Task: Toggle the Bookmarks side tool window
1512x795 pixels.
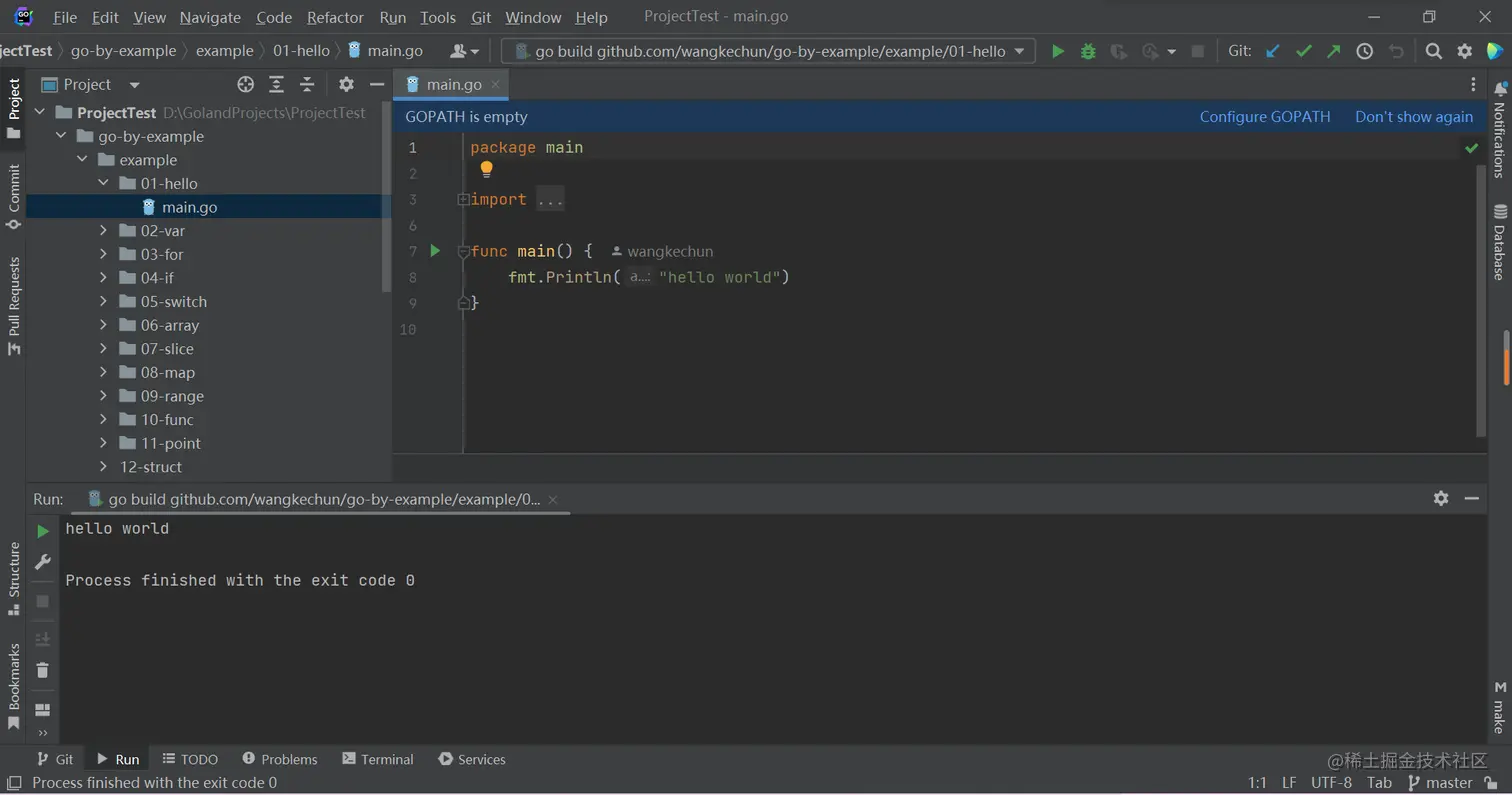Action: [x=14, y=687]
